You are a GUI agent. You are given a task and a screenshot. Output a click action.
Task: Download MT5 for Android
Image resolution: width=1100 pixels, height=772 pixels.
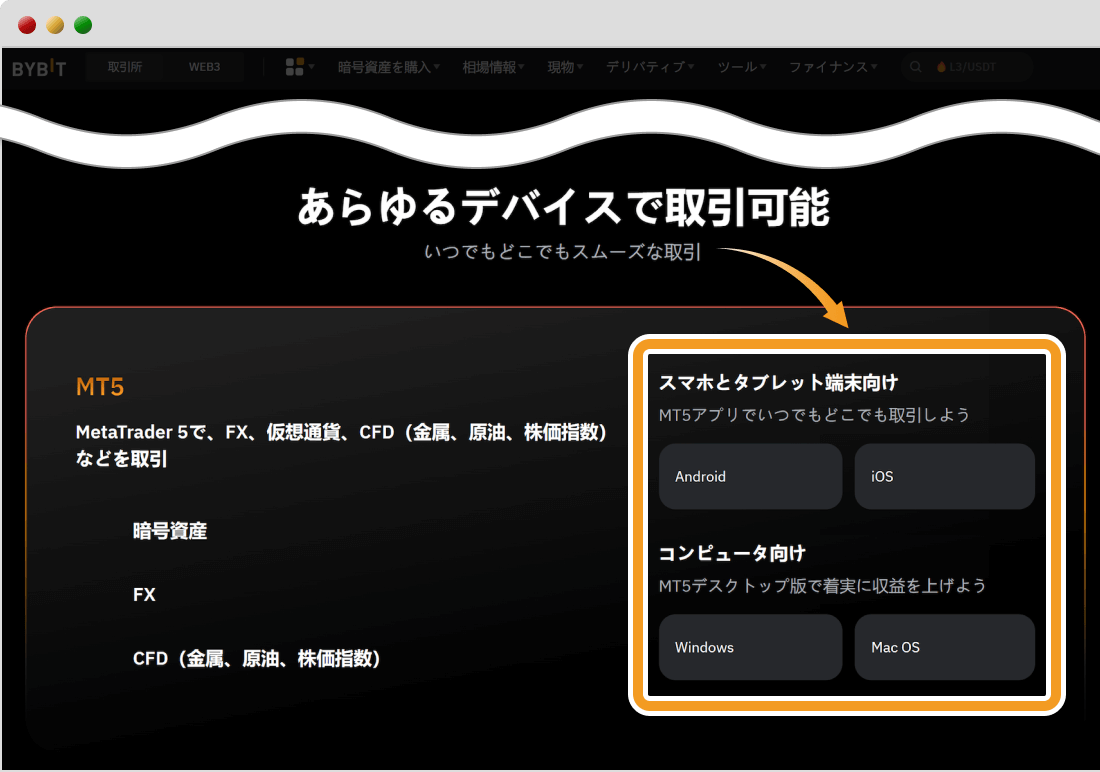pos(750,477)
